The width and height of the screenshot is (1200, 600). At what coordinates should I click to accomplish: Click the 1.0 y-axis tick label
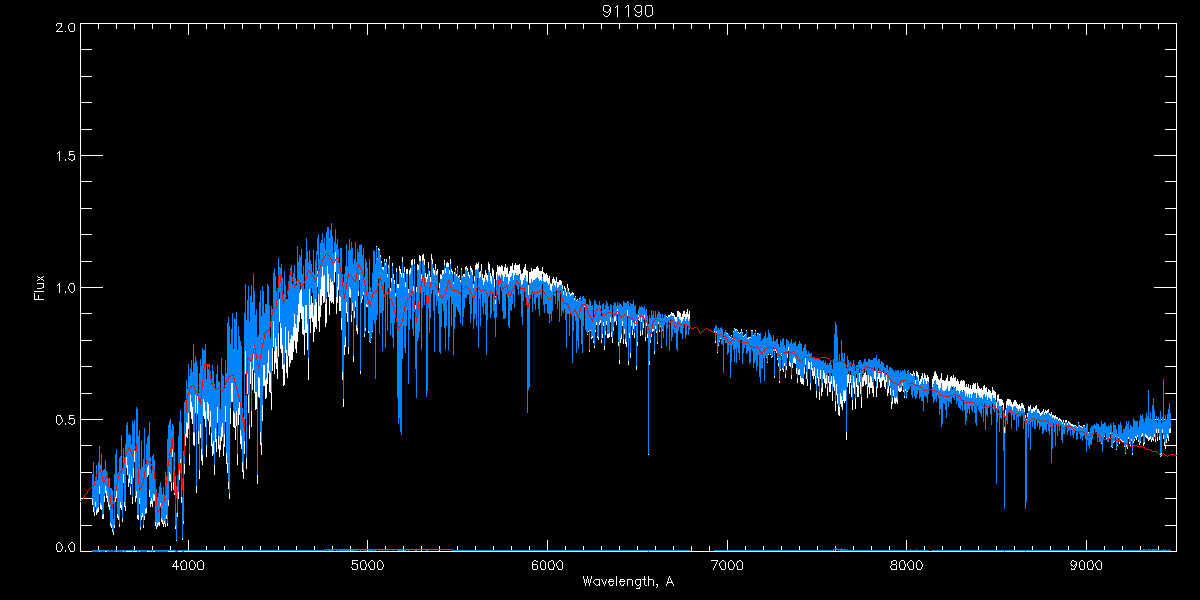click(65, 288)
